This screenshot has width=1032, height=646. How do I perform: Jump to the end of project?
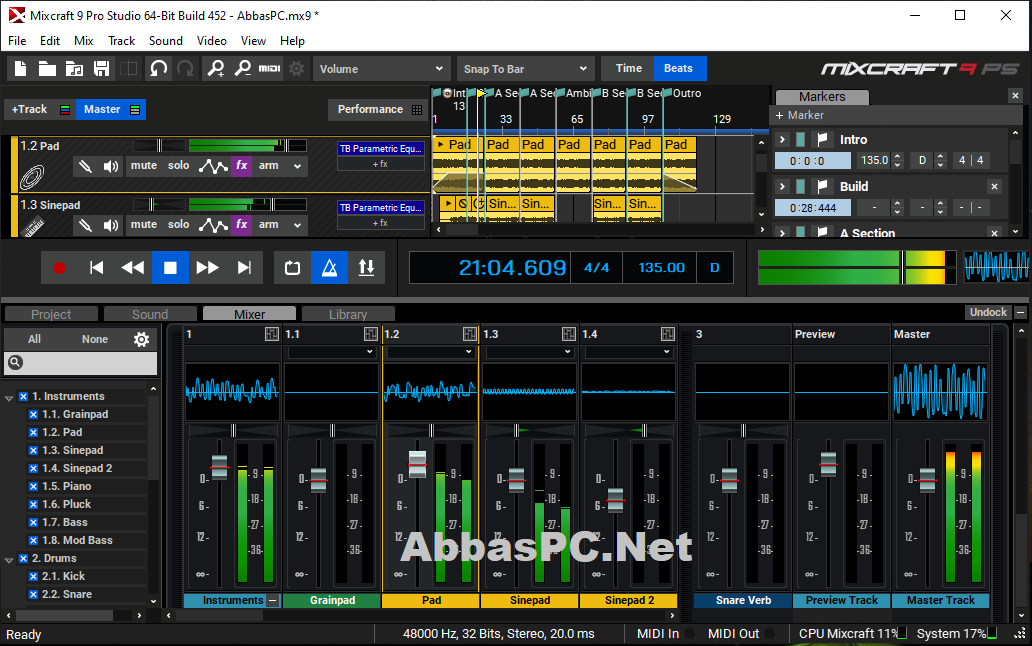click(x=244, y=268)
